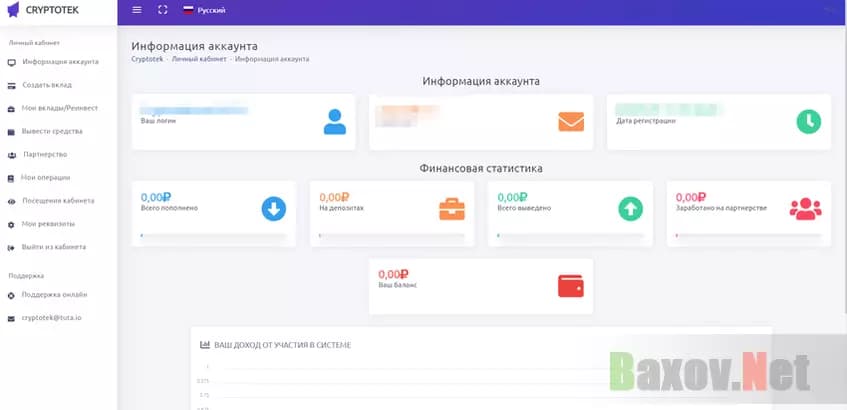Click the Ваш логин label

pos(158,121)
